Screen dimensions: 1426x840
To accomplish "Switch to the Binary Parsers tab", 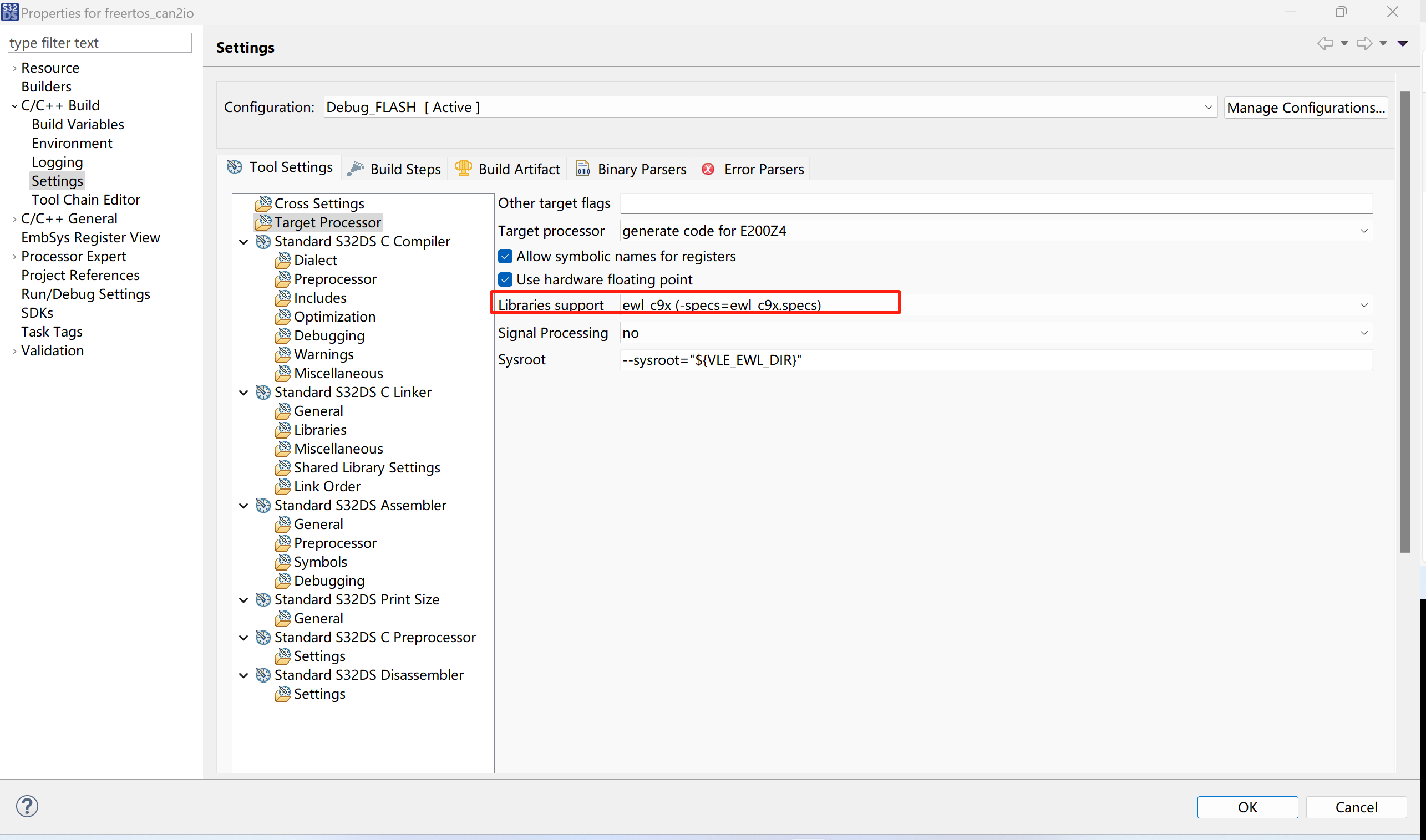I will pyautogui.click(x=631, y=169).
